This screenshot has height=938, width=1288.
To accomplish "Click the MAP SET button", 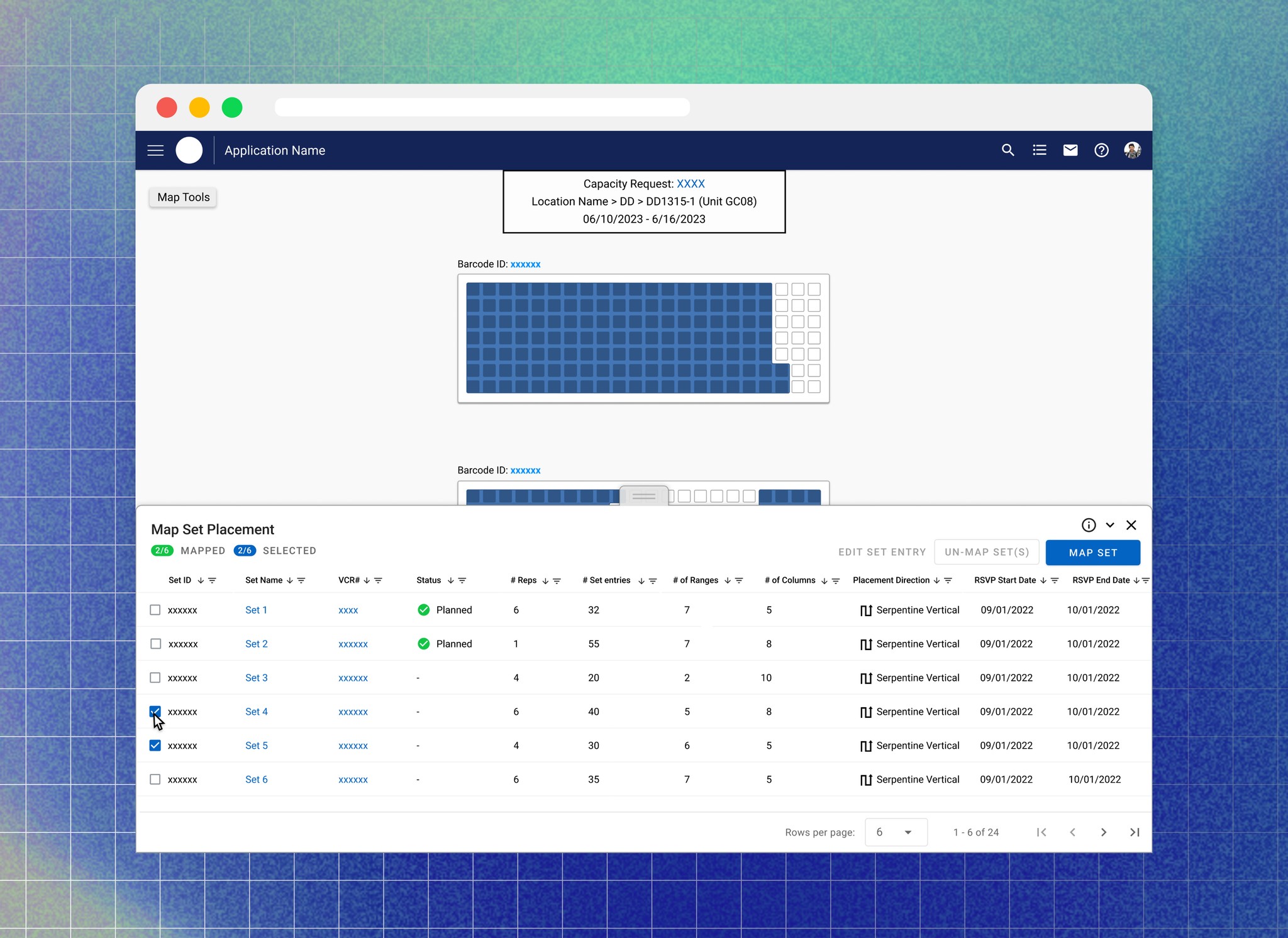I will pos(1092,553).
